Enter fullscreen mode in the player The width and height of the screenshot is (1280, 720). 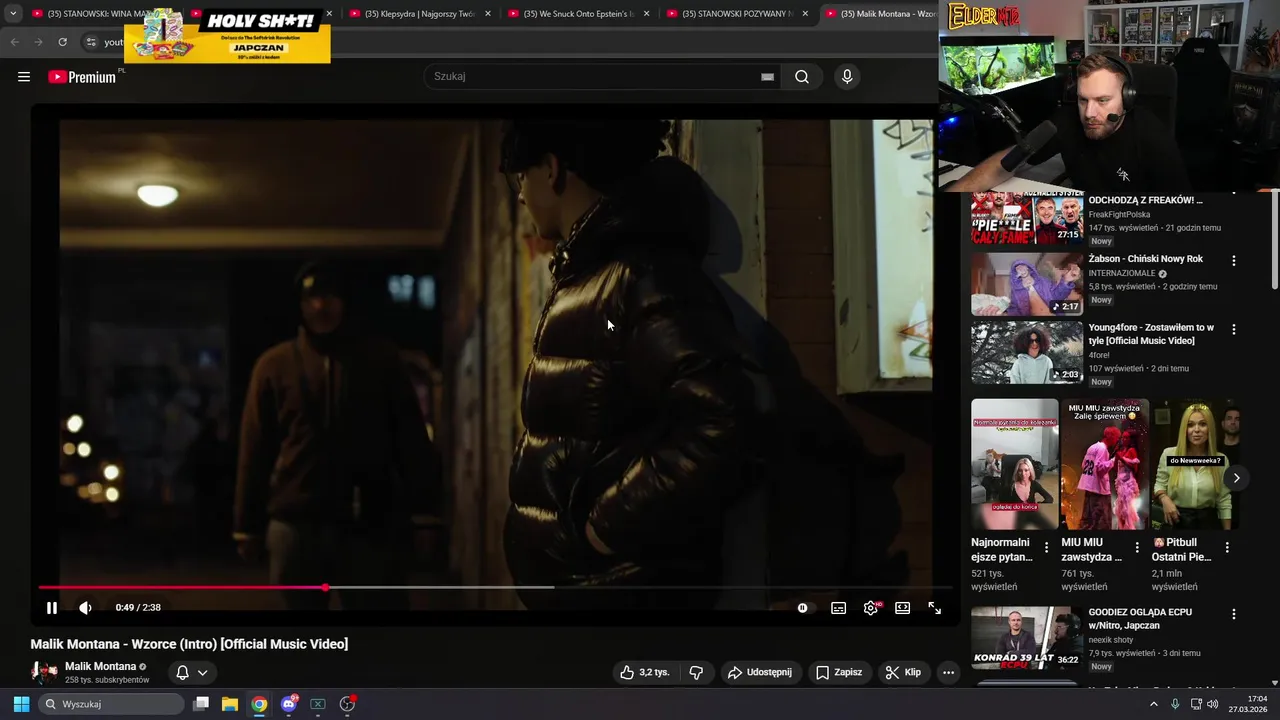click(x=935, y=608)
